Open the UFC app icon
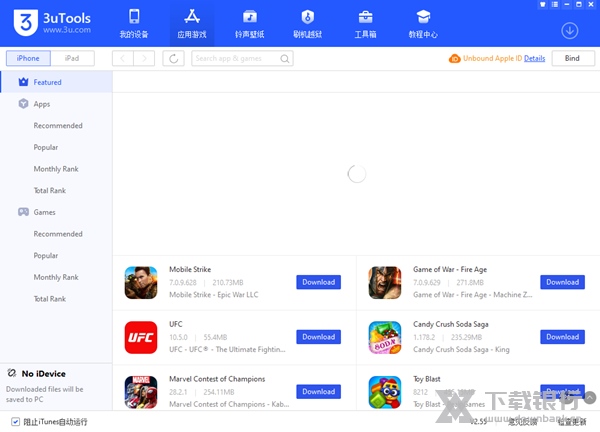 pyautogui.click(x=141, y=337)
